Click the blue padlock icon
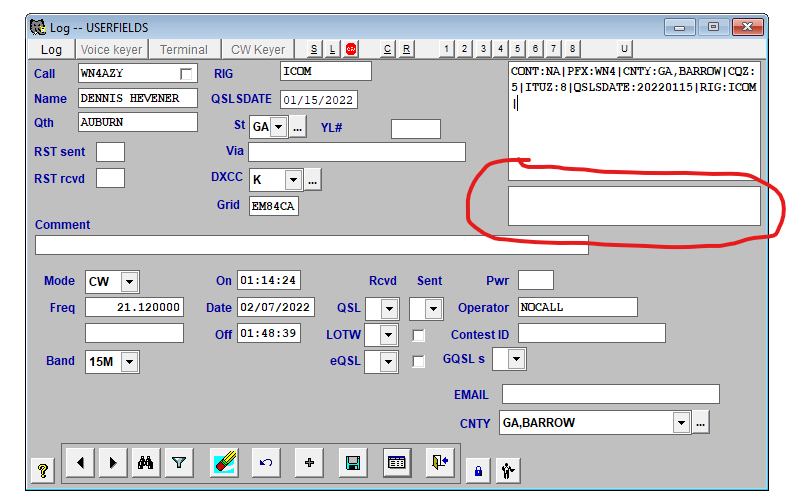Viewport: 798px width, 504px height. click(x=478, y=470)
